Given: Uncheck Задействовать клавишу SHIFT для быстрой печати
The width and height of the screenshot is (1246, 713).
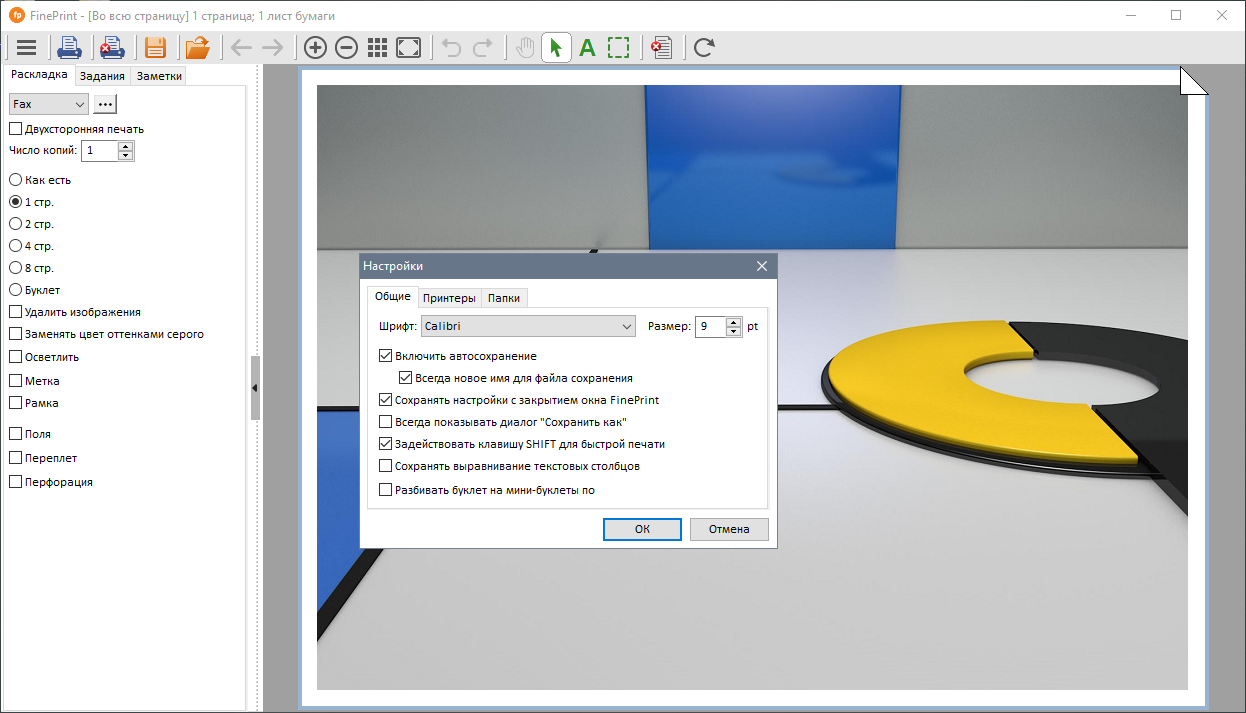Looking at the screenshot, I should 386,444.
